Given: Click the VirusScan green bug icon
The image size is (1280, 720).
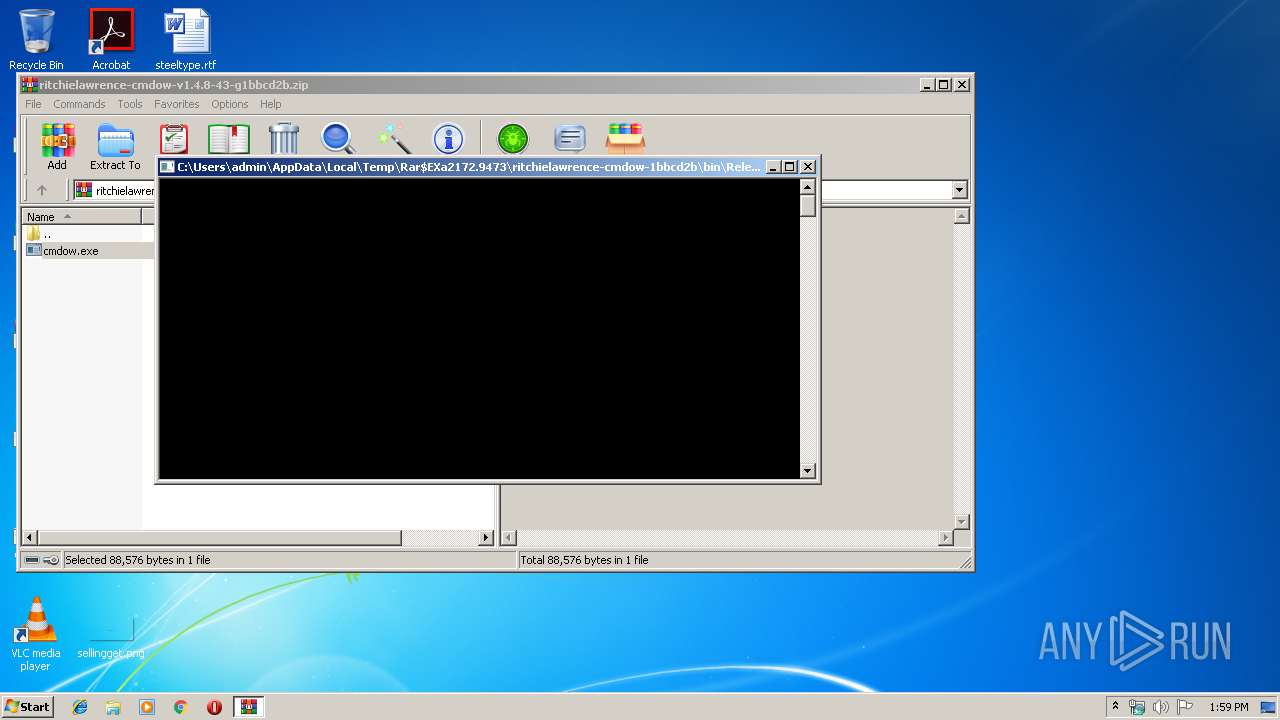Looking at the screenshot, I should (x=513, y=139).
